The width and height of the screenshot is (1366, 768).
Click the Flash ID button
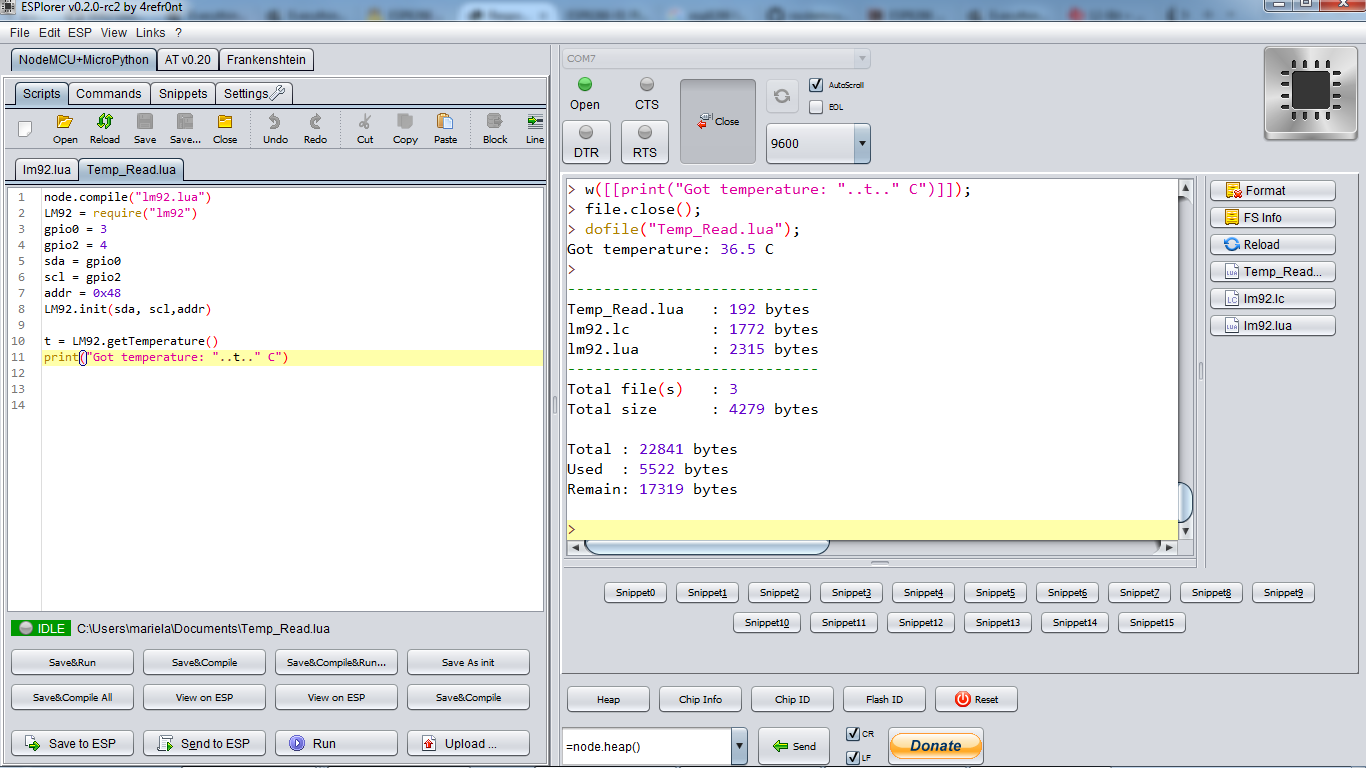tap(884, 700)
